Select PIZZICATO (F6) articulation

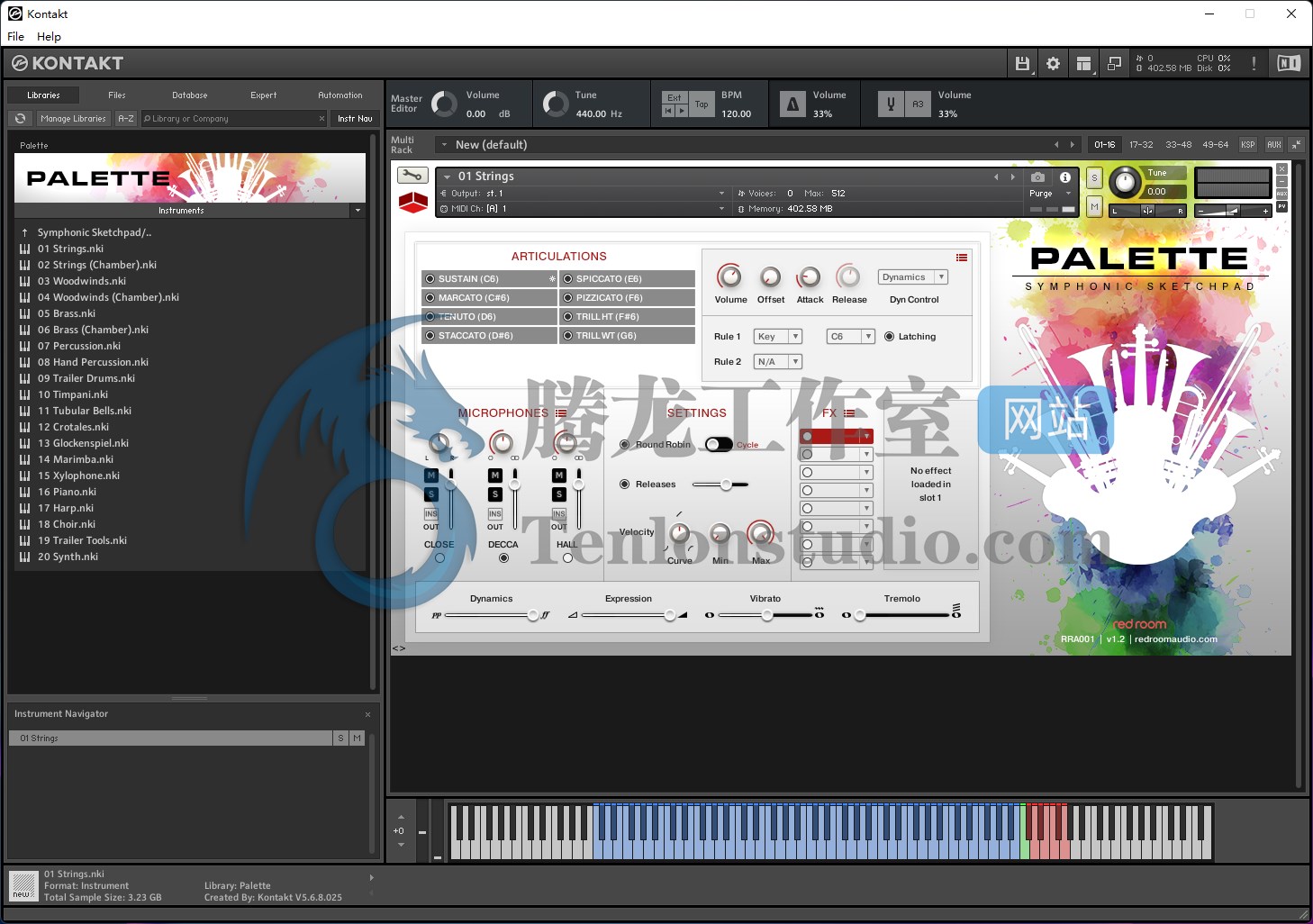coord(627,298)
